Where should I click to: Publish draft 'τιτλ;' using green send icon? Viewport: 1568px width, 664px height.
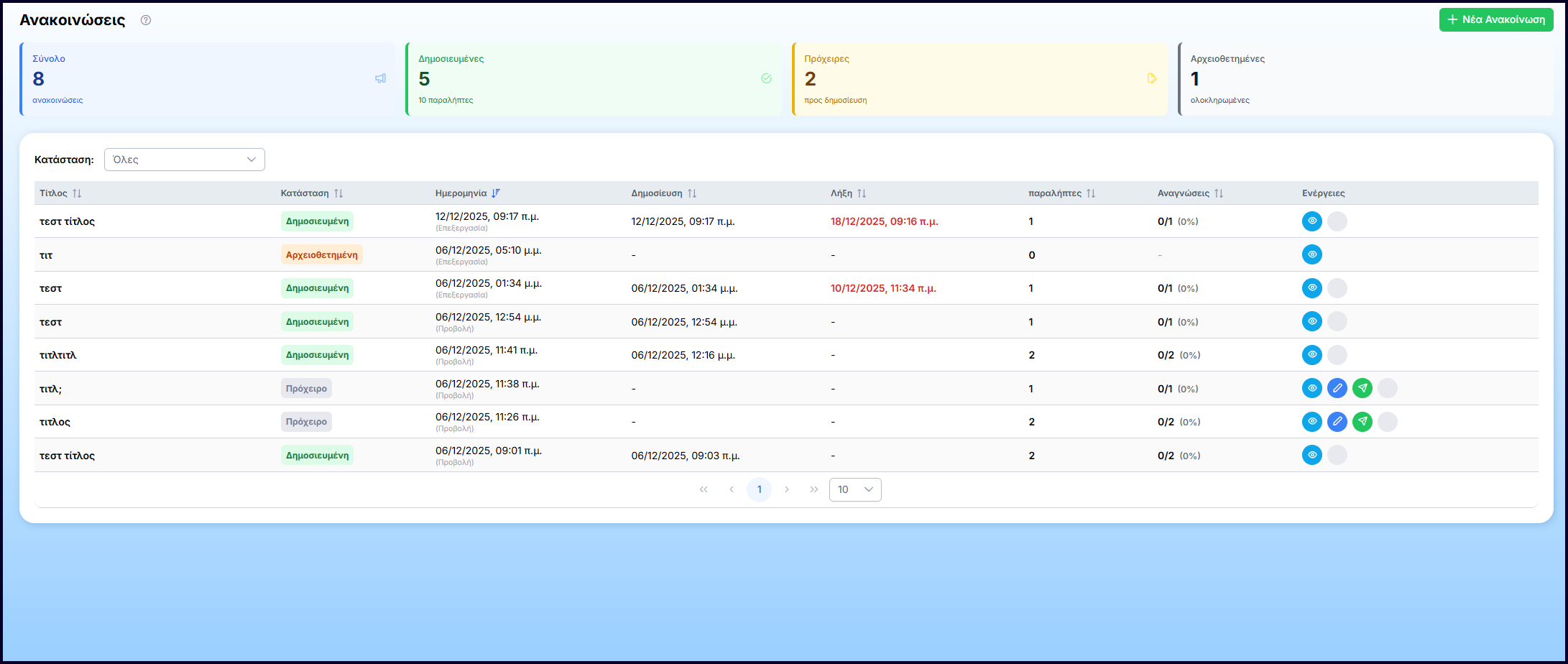[1362, 388]
